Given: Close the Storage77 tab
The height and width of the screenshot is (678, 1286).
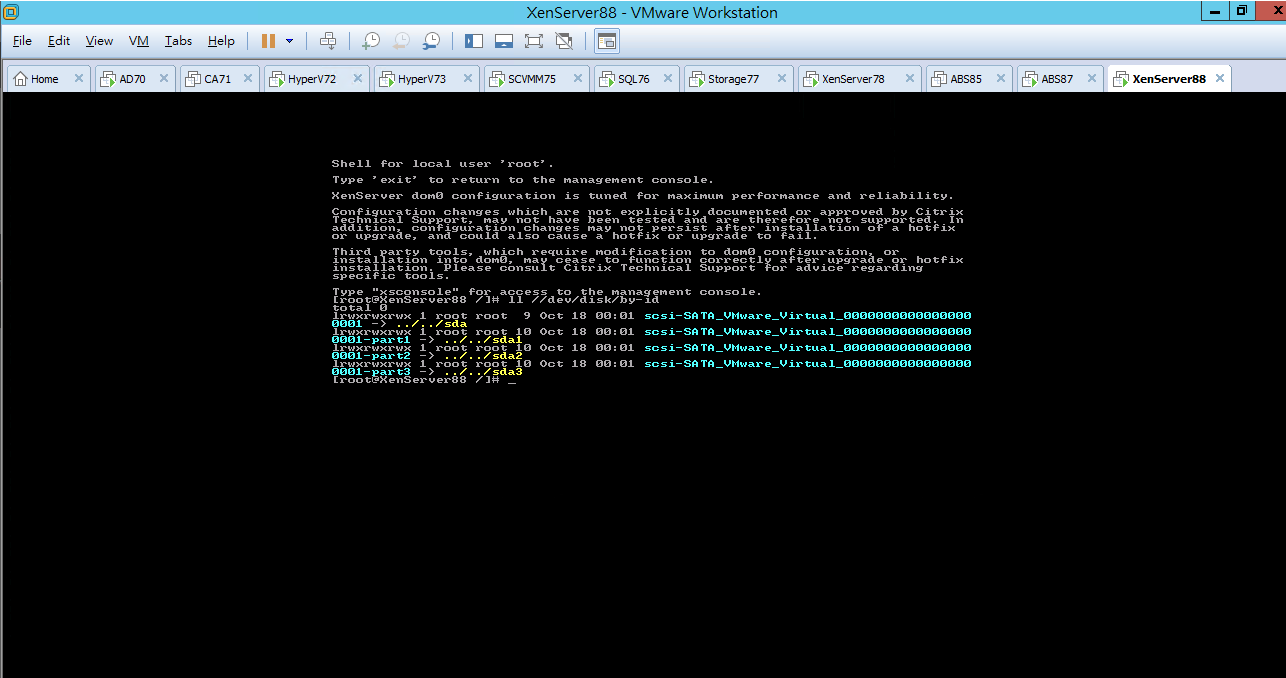Looking at the screenshot, I should click(780, 79).
